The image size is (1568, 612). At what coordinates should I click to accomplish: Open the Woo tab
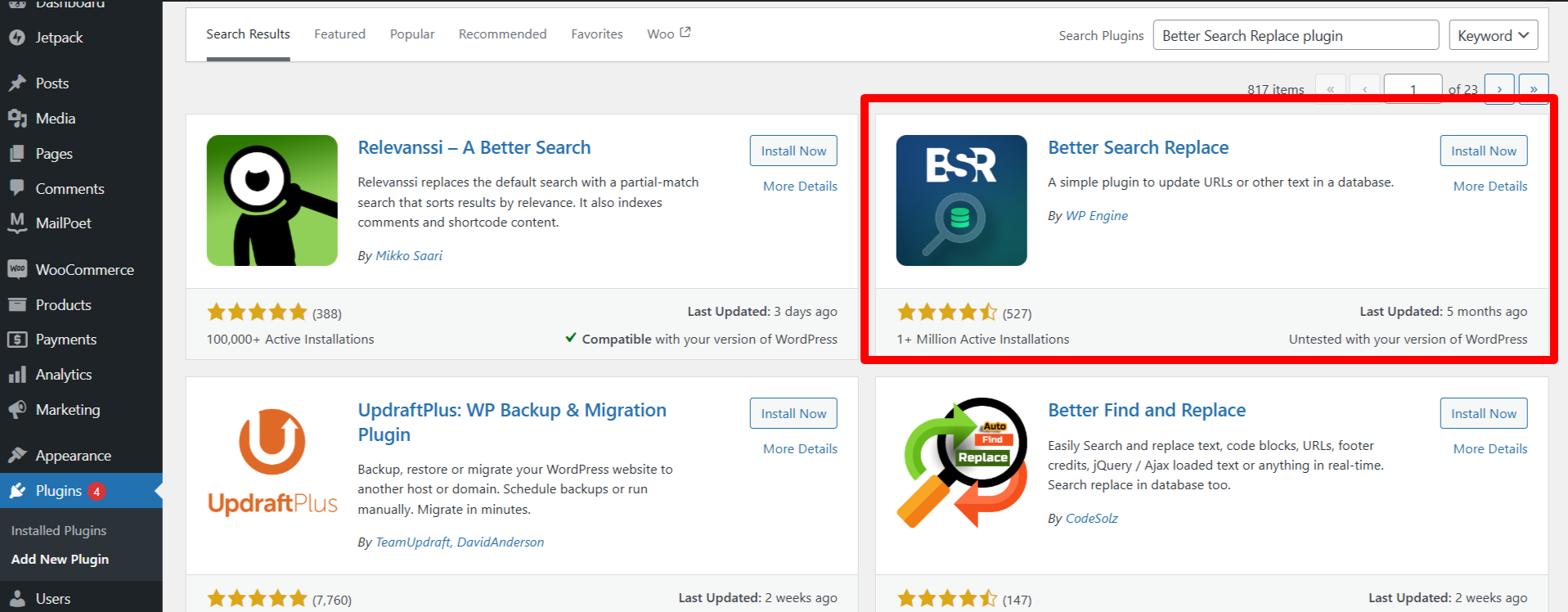pyautogui.click(x=661, y=34)
